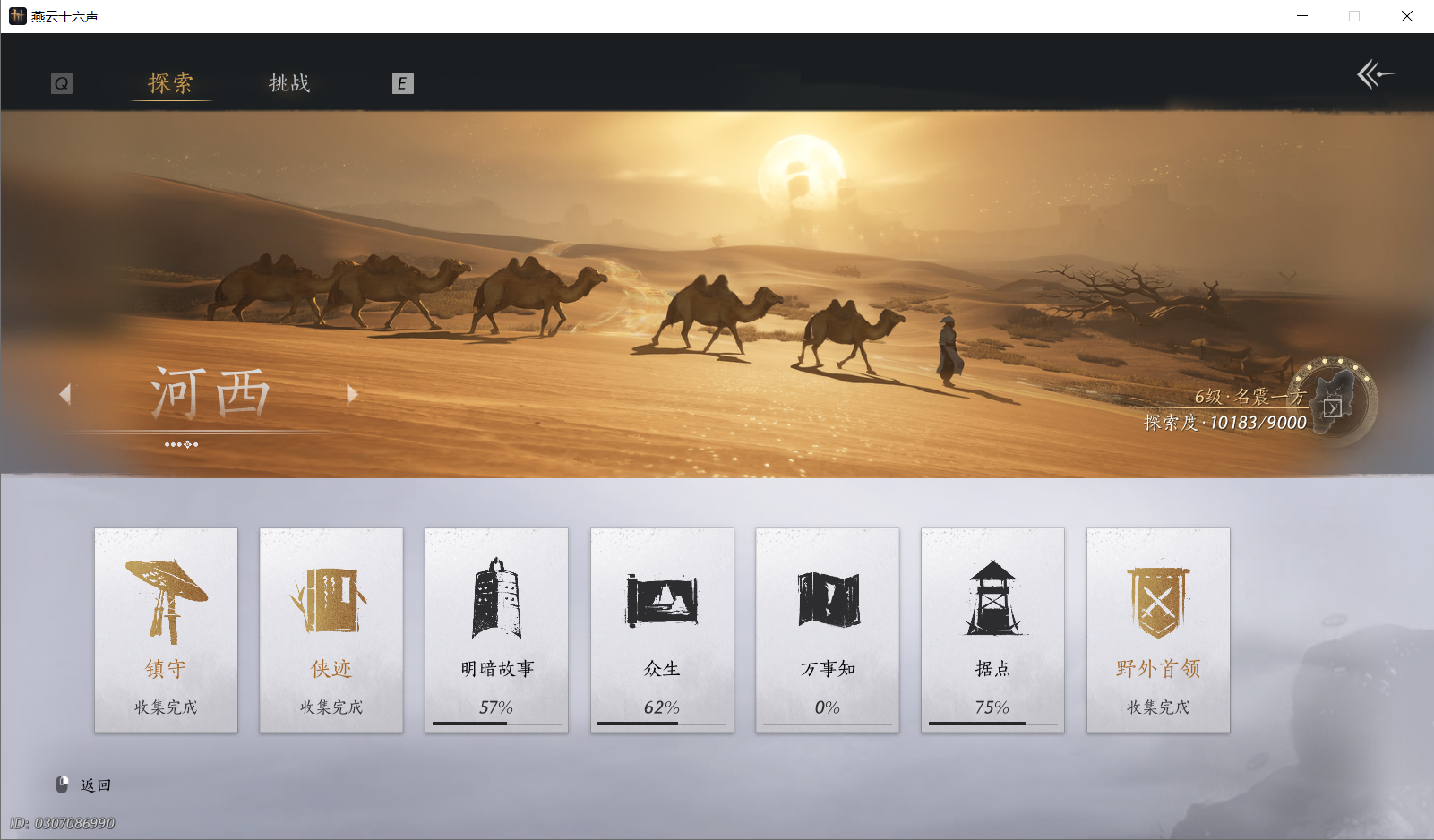Click the 6级·名震一方 level text
The width and height of the screenshot is (1434, 840).
pyautogui.click(x=1250, y=397)
